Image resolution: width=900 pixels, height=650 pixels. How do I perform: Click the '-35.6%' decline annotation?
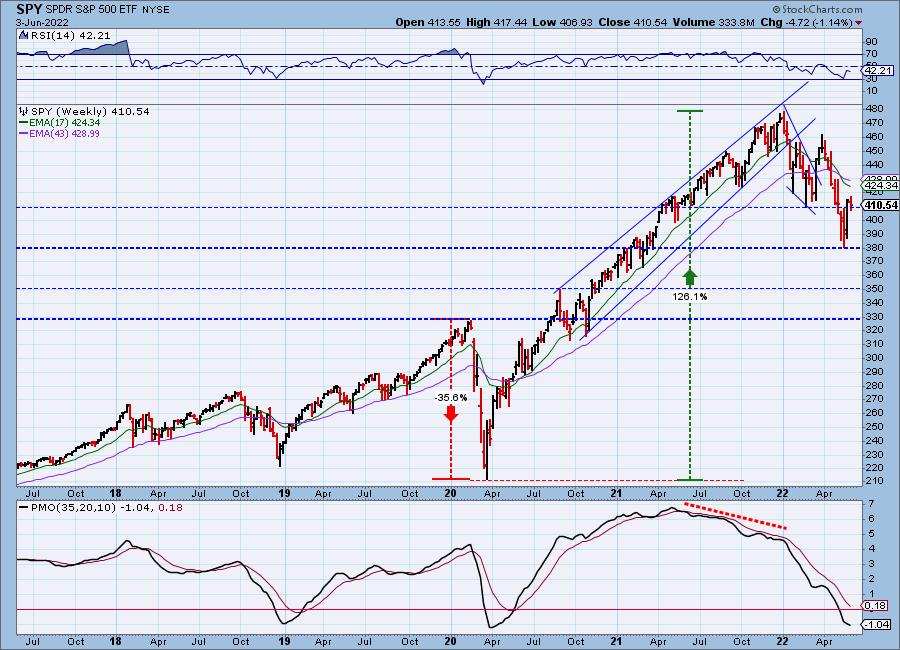(x=451, y=397)
